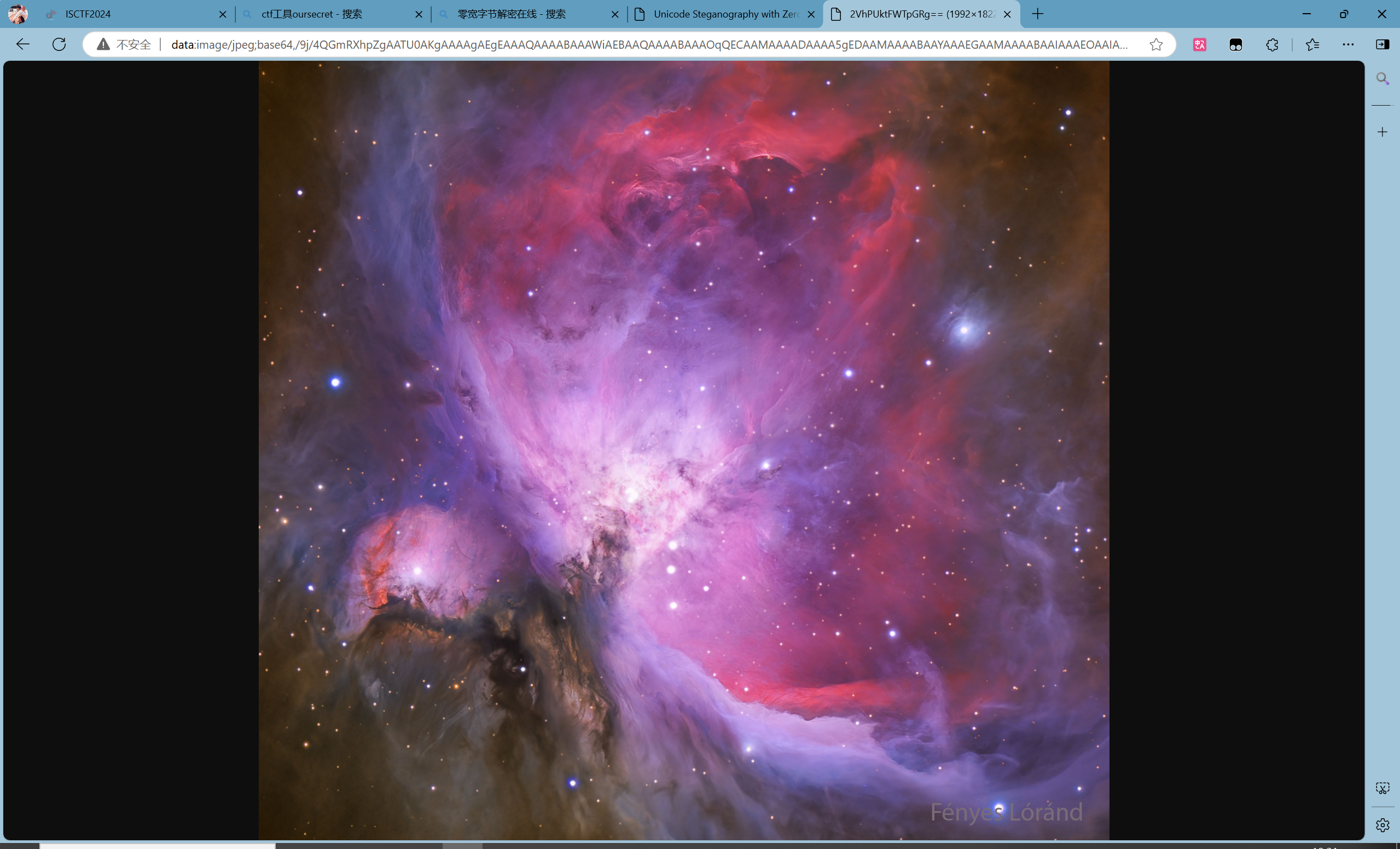Close the 零宽字节解密在线 tab

pos(615,14)
